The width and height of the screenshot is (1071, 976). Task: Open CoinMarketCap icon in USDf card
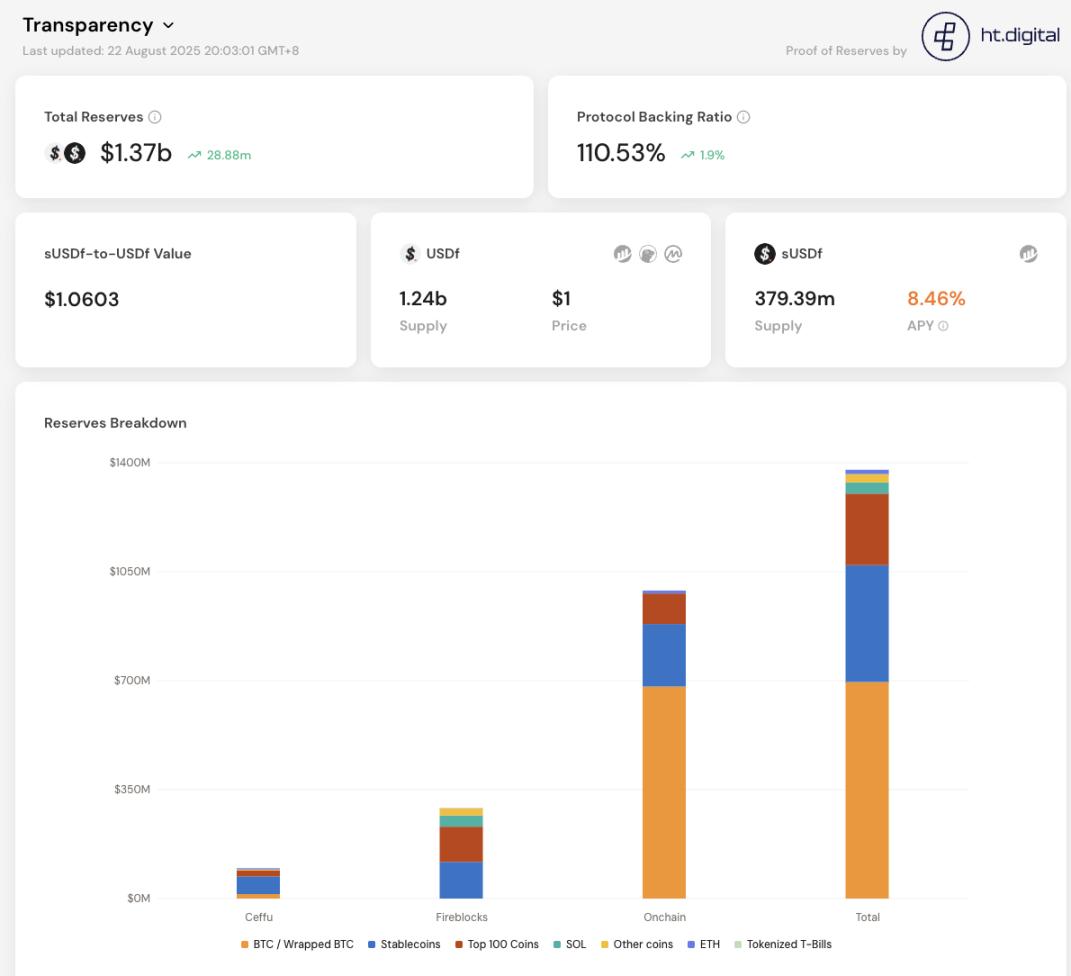click(673, 254)
